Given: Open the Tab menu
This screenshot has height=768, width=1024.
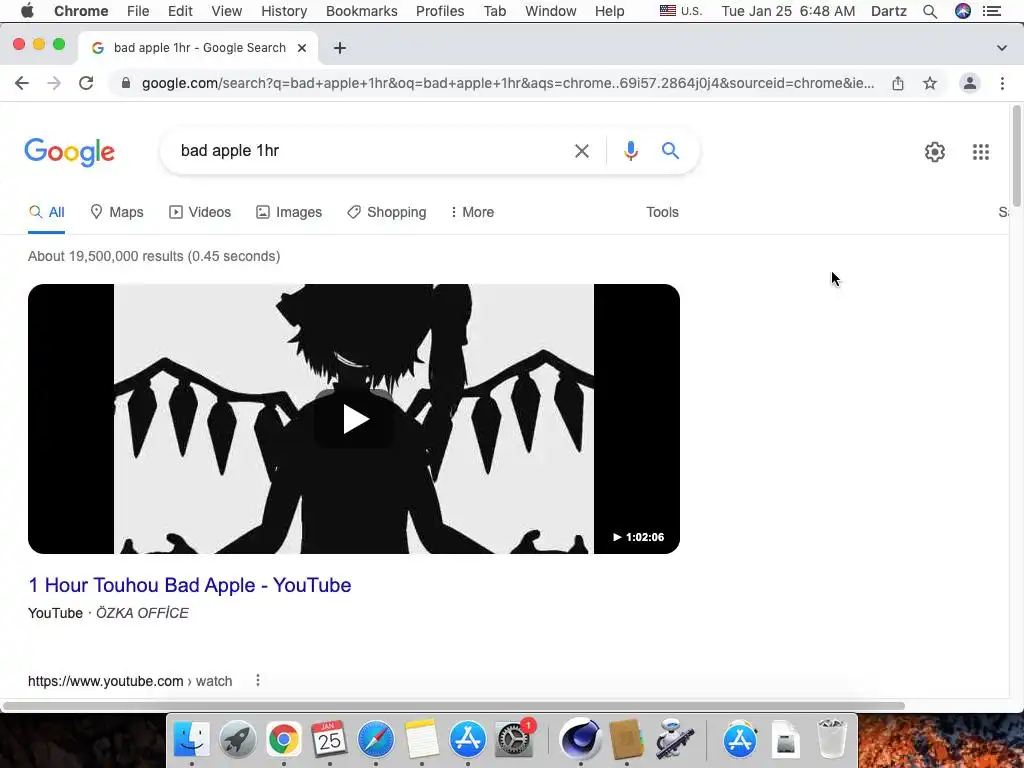Looking at the screenshot, I should point(495,11).
